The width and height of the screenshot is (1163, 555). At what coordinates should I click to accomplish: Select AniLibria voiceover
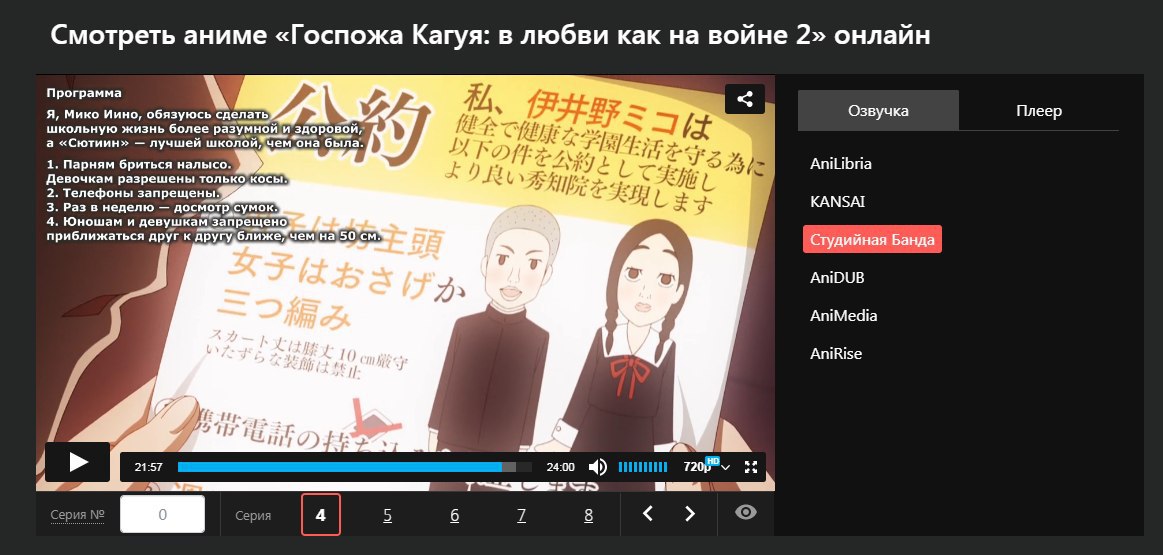[x=840, y=163]
